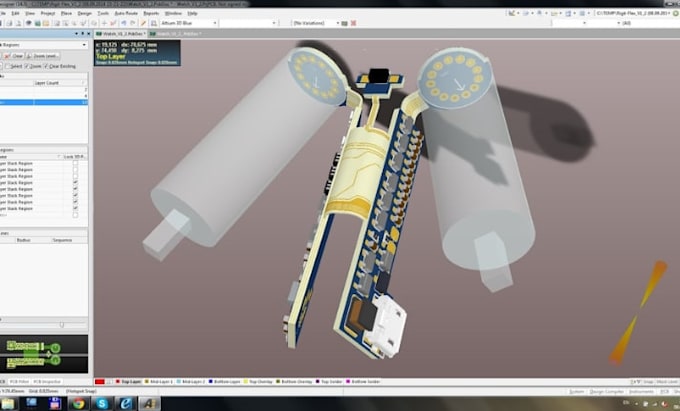Open the No Variations dropdown
Screen dimensions: 680x411
[x=316, y=23]
